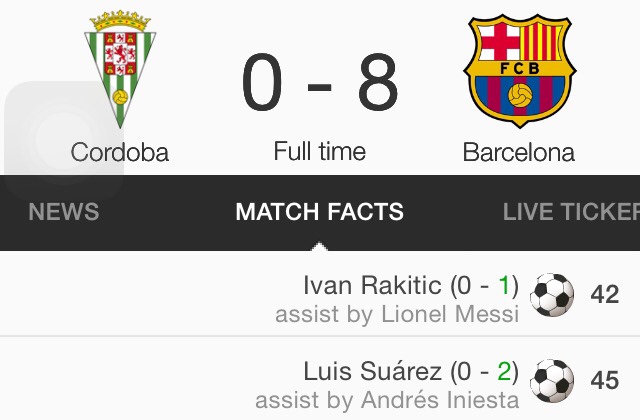640x420 pixels.
Task: Tap the soccer ball icon for Suárez's goal
Action: 552,381
